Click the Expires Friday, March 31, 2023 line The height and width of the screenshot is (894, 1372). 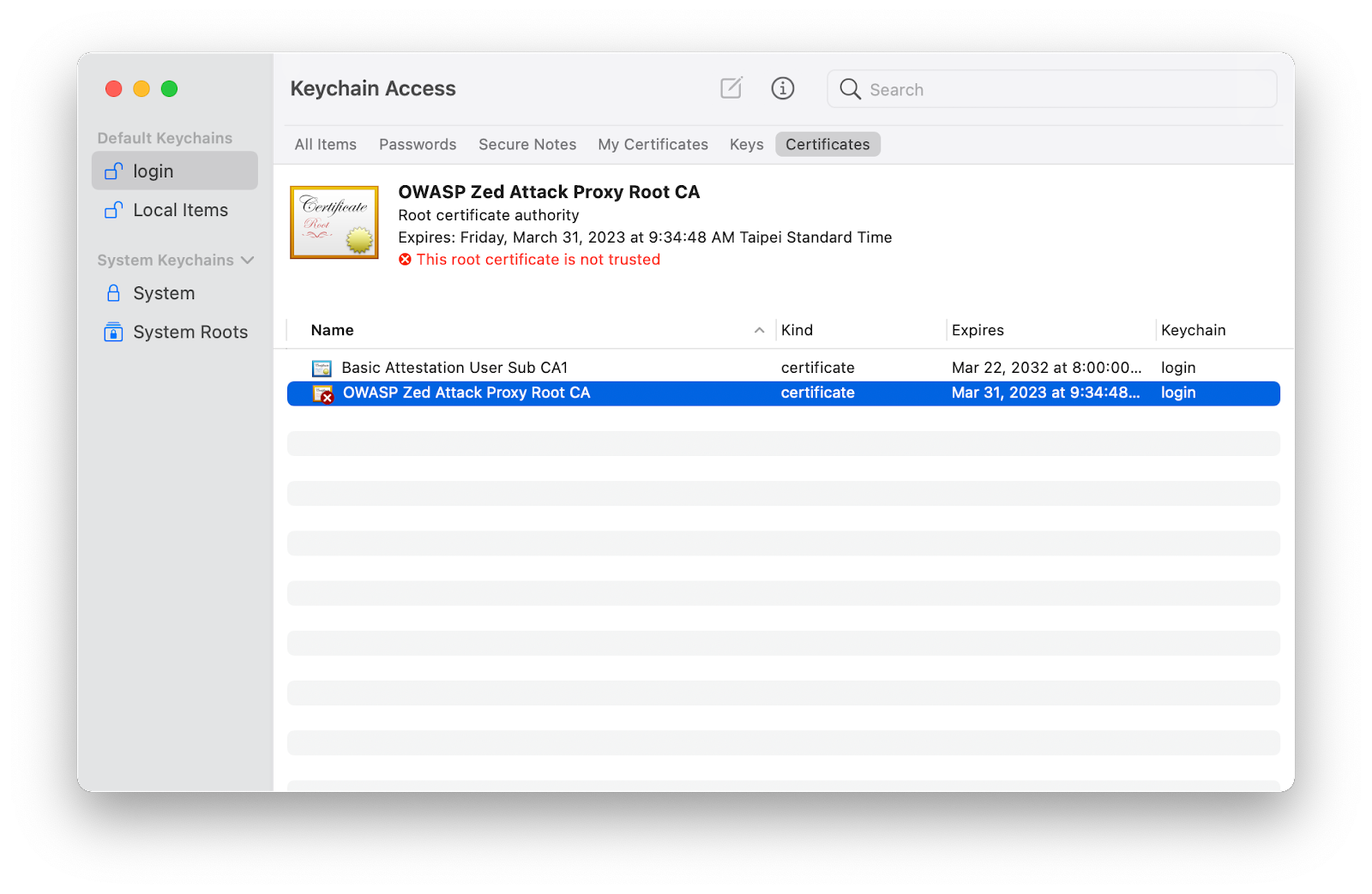point(645,237)
